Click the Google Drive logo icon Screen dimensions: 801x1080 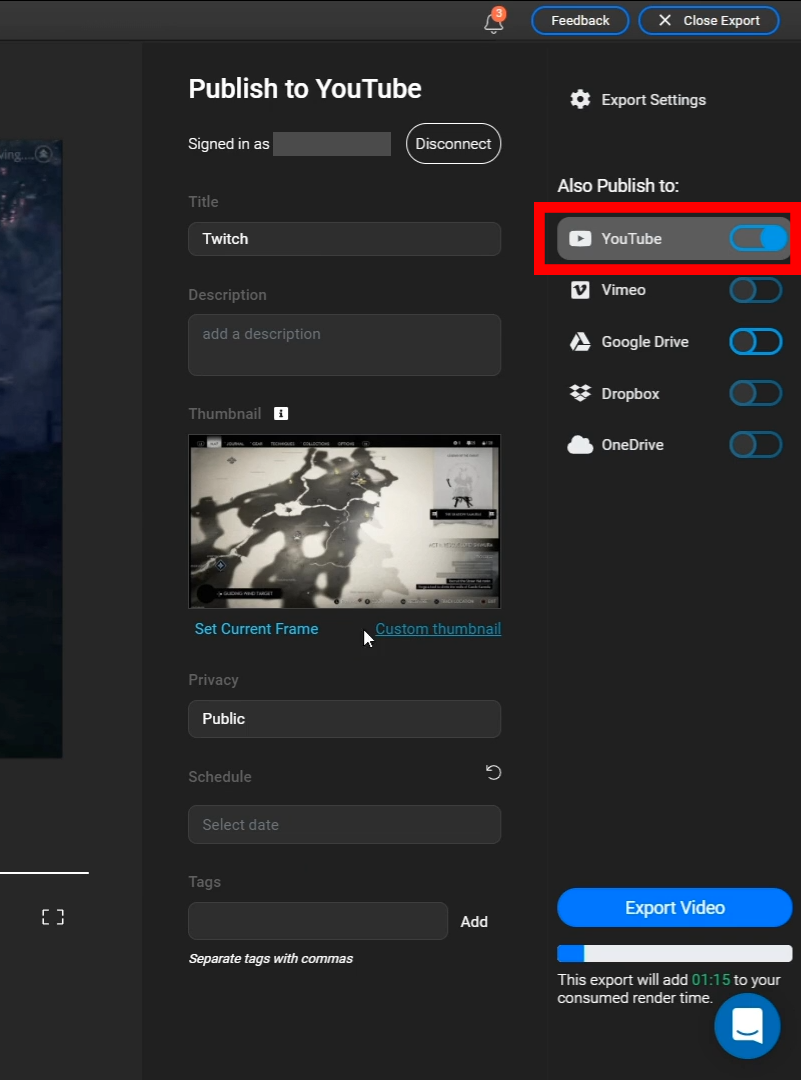[x=580, y=342]
